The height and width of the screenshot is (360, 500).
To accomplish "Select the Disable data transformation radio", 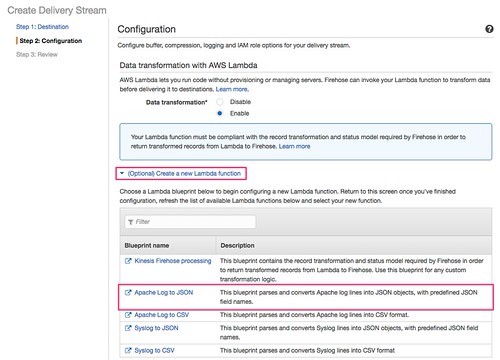I will click(220, 102).
